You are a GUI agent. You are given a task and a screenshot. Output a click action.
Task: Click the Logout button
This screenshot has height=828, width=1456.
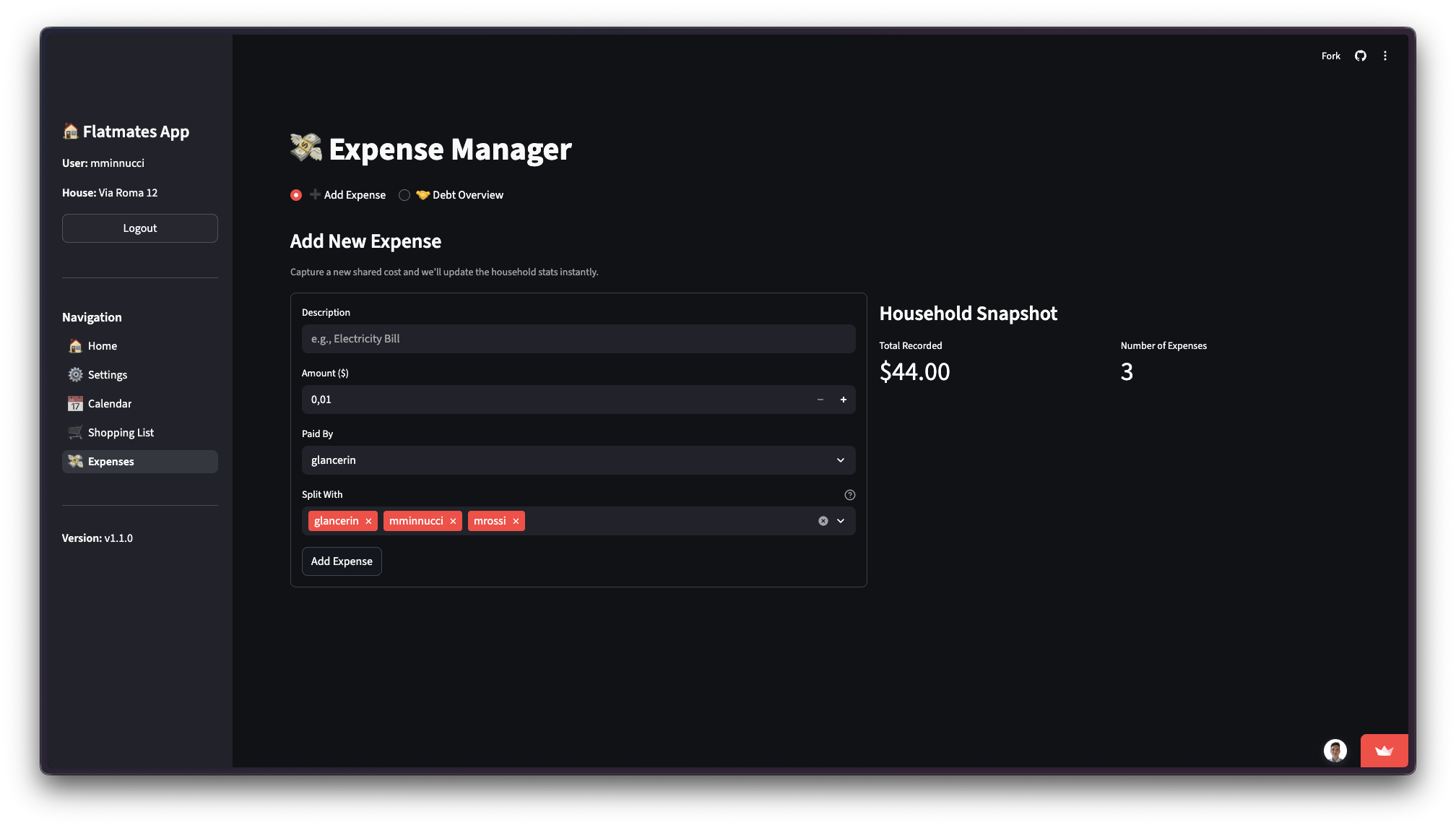(139, 228)
